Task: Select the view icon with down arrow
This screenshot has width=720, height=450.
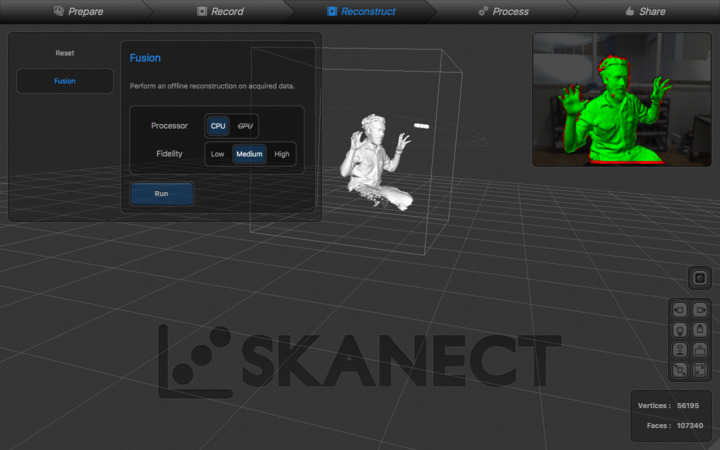Action: pyautogui.click(x=680, y=330)
